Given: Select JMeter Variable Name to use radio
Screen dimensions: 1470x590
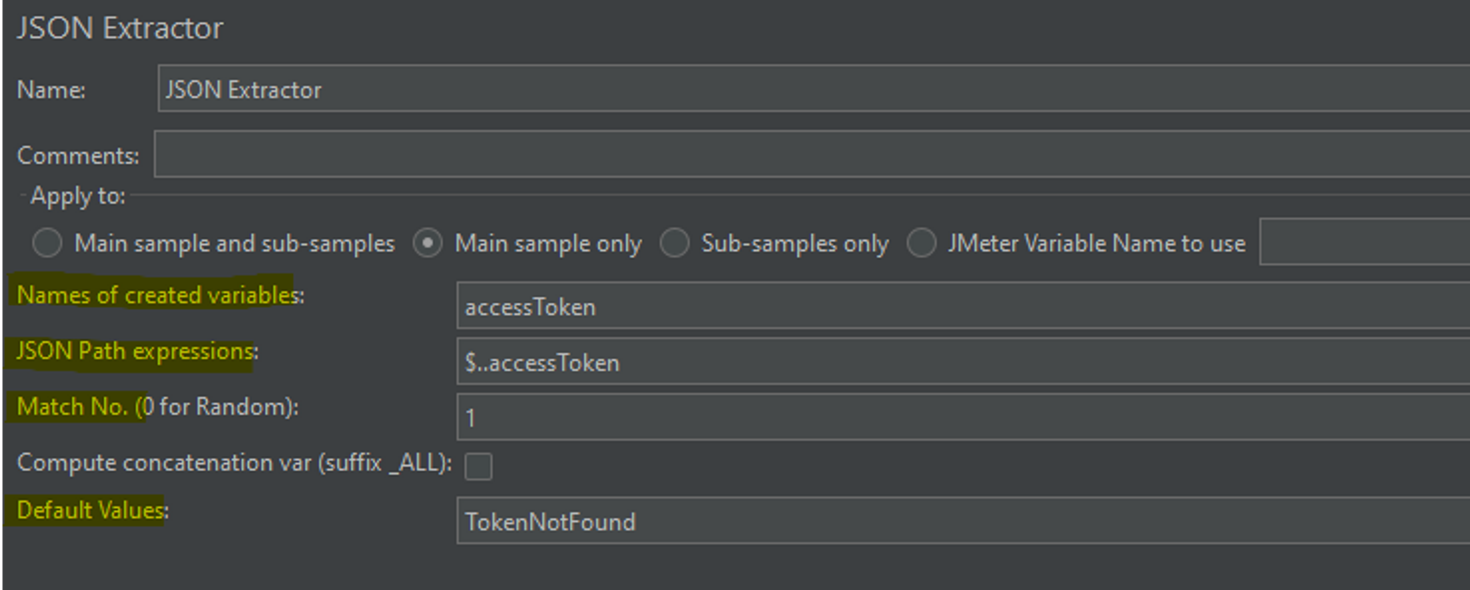Looking at the screenshot, I should (x=921, y=243).
